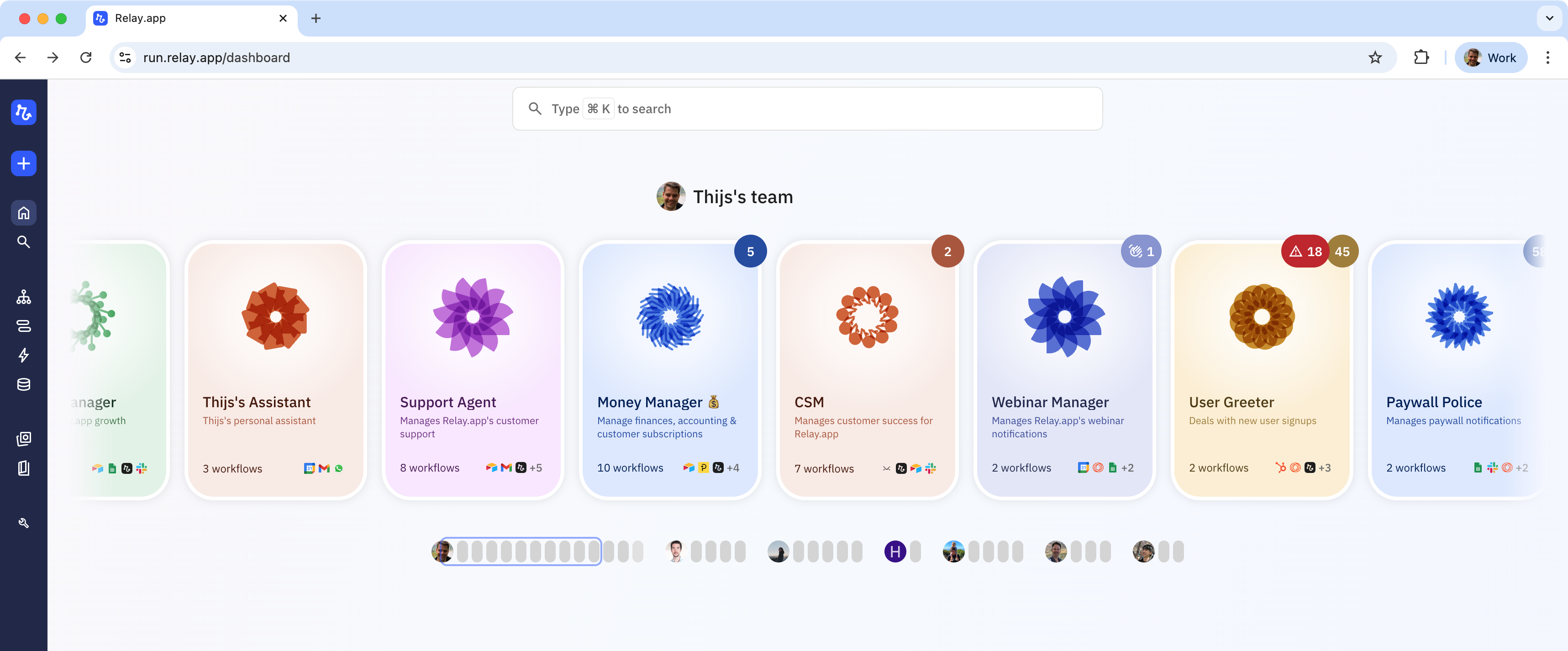The image size is (1568, 651).
Task: Expand the browser tab list chevron
Action: pos(1549,18)
